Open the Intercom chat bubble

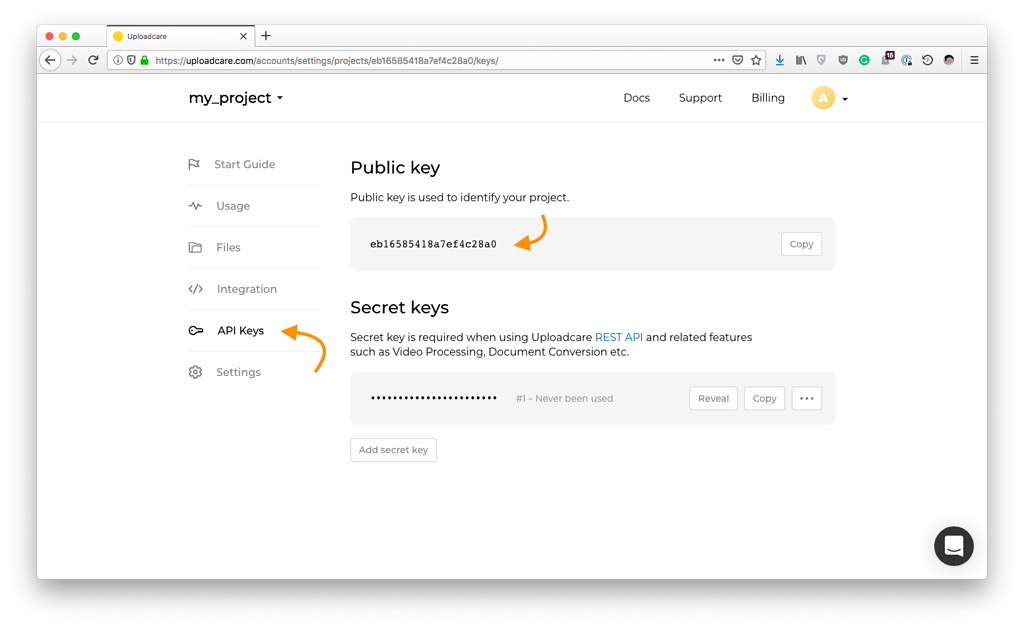point(953,546)
